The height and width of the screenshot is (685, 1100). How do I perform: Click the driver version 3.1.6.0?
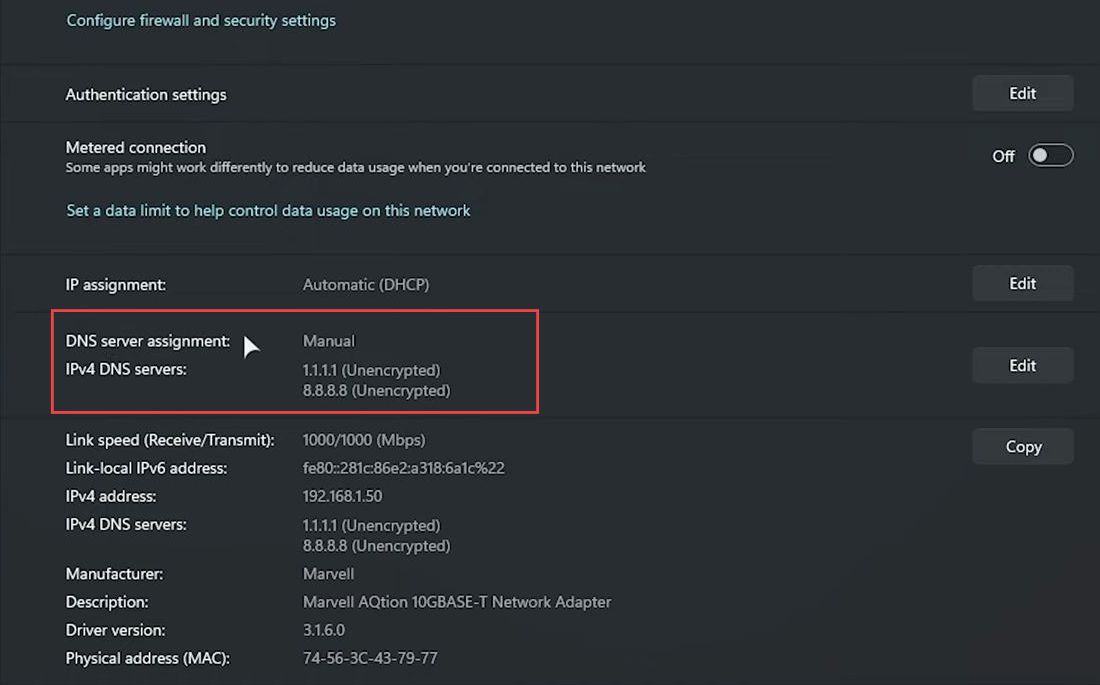pos(323,630)
